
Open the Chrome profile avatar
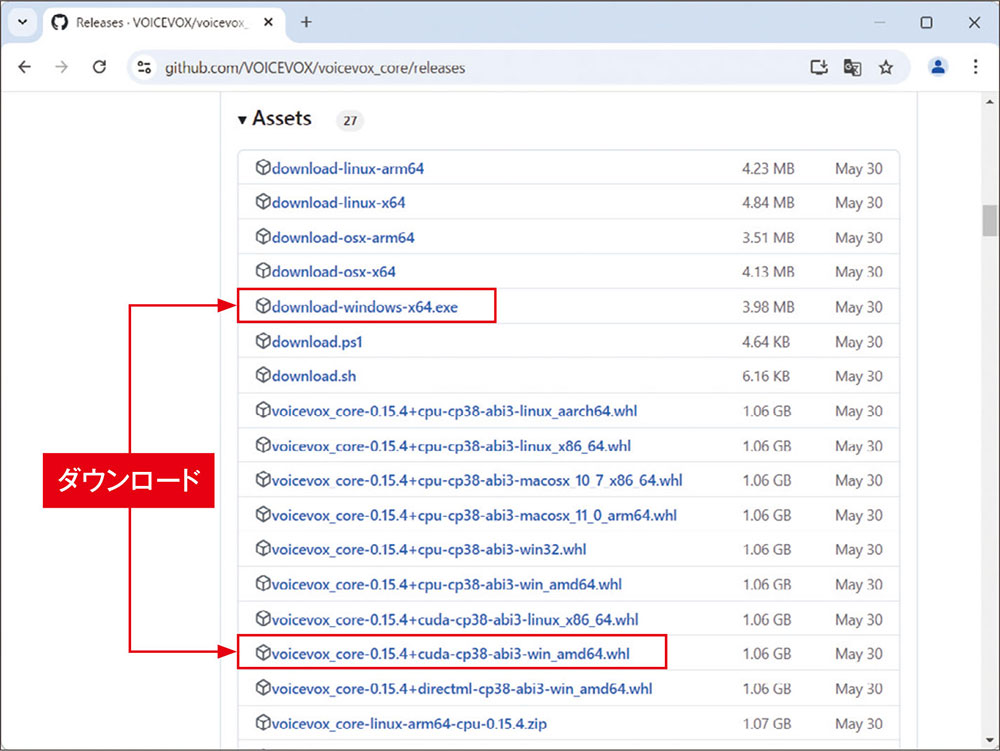(938, 67)
